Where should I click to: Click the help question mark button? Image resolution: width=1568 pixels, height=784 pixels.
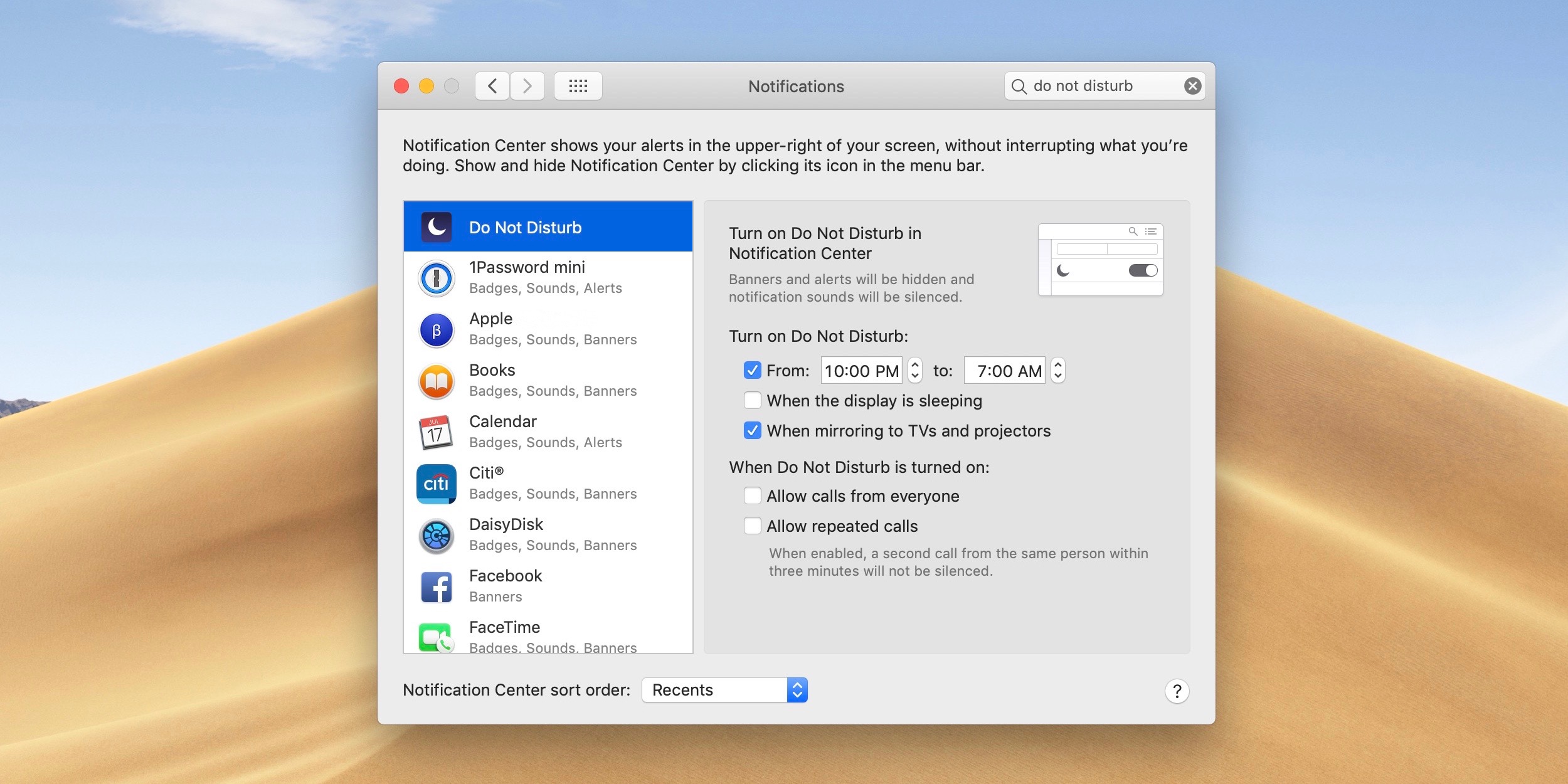1178,691
